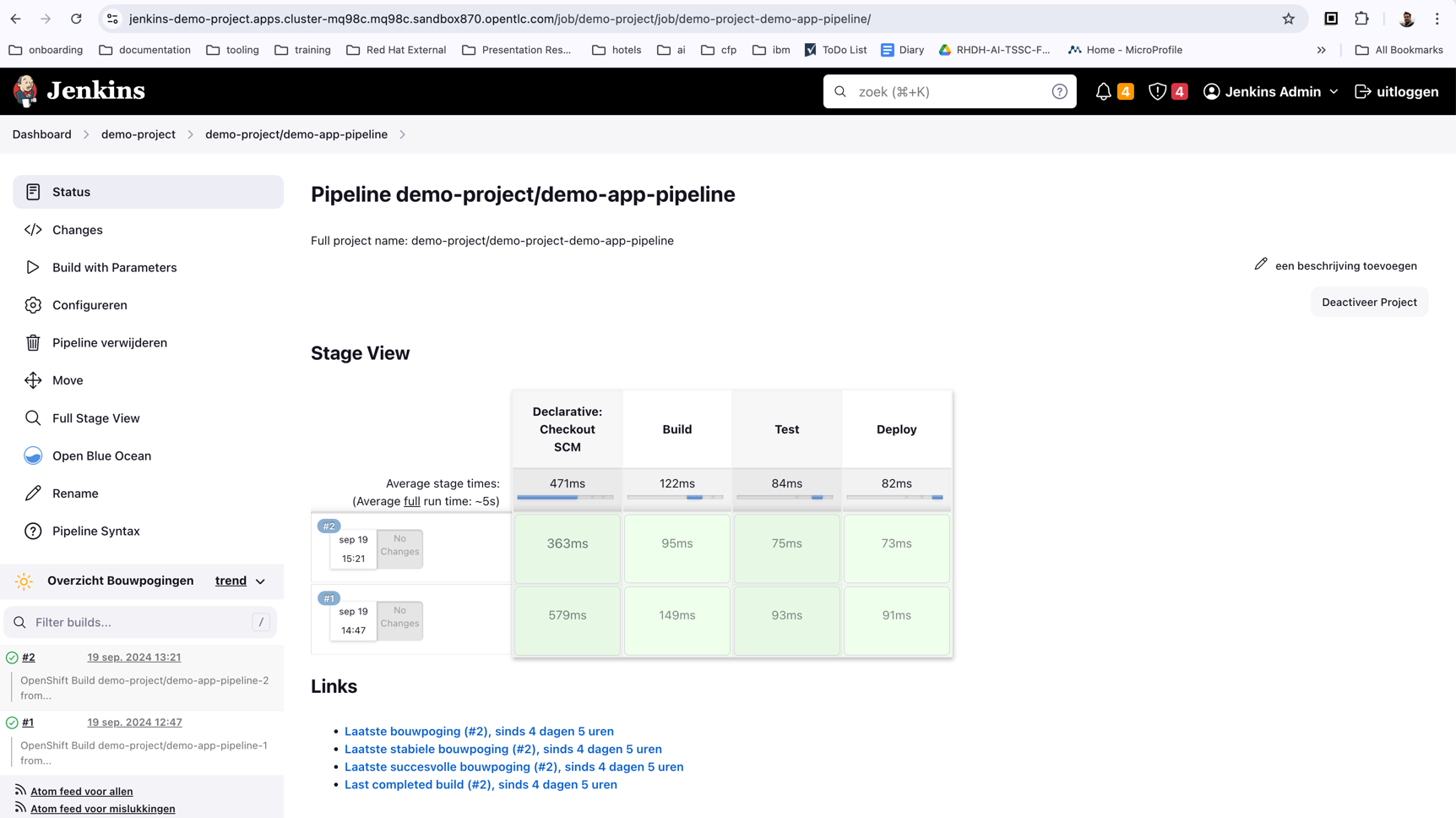Viewport: 1456px width, 818px height.
Task: Click Build stage average time bar
Action: coord(676,498)
